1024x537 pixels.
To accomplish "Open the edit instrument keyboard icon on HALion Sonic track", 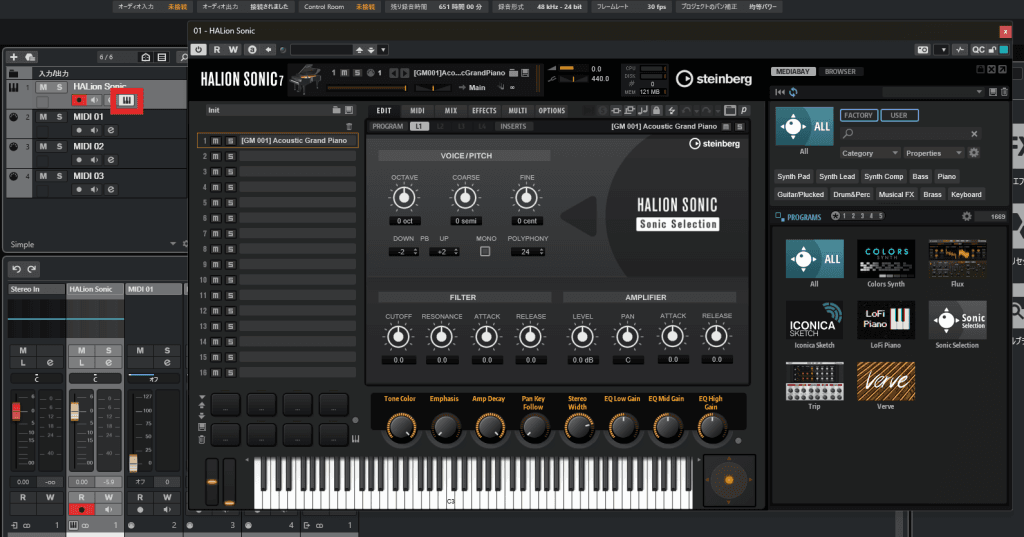I will (126, 100).
